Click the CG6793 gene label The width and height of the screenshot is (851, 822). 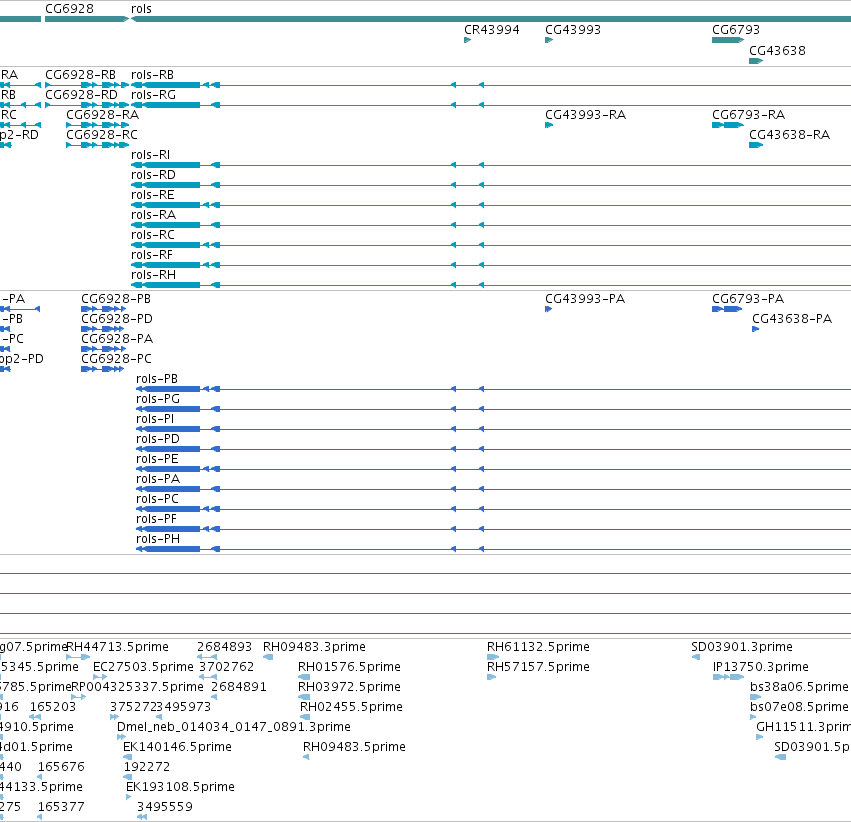pyautogui.click(x=736, y=30)
